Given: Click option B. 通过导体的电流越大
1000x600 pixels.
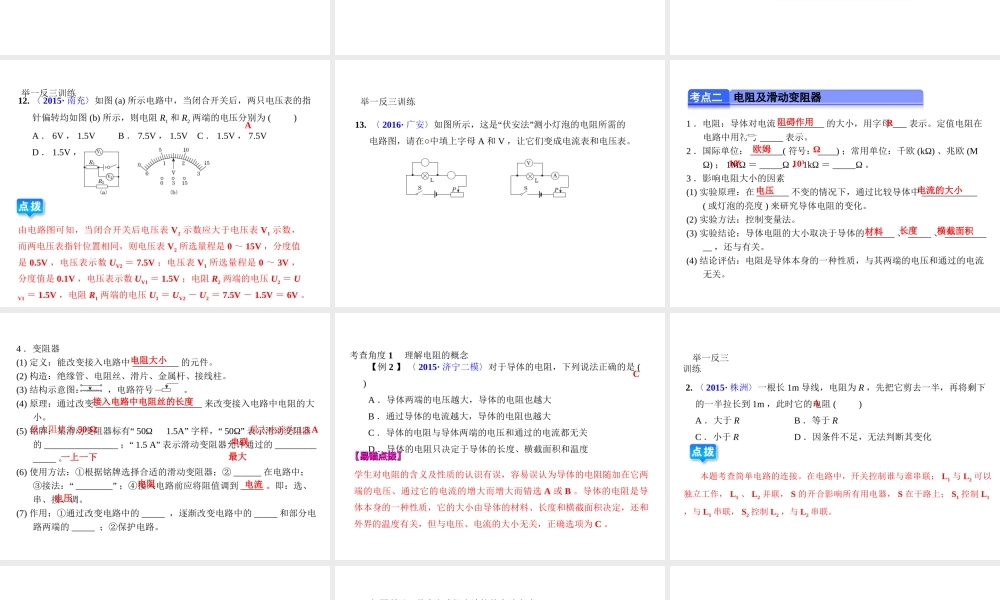Looking at the screenshot, I should click(x=459, y=416).
